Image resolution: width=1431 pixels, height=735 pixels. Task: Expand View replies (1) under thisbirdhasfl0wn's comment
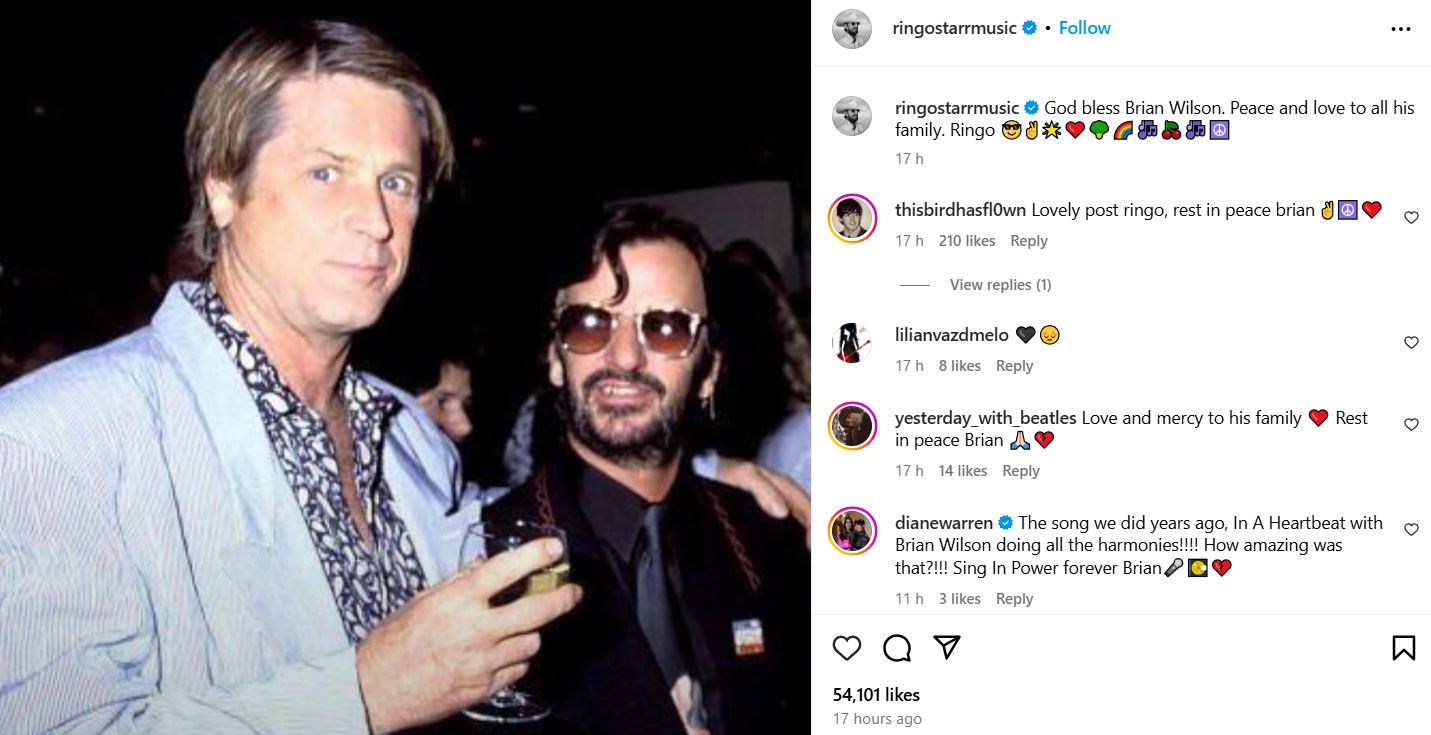(1000, 284)
